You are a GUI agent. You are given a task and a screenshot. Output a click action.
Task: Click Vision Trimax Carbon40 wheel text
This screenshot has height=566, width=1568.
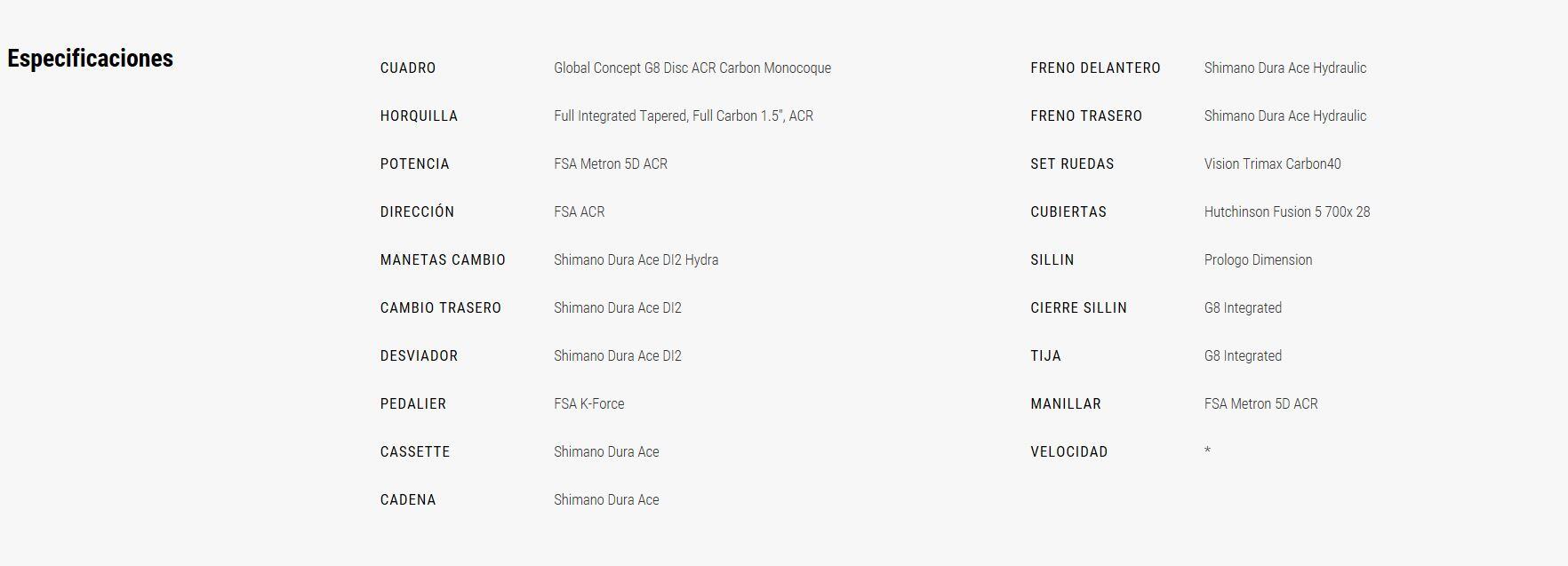[1273, 164]
